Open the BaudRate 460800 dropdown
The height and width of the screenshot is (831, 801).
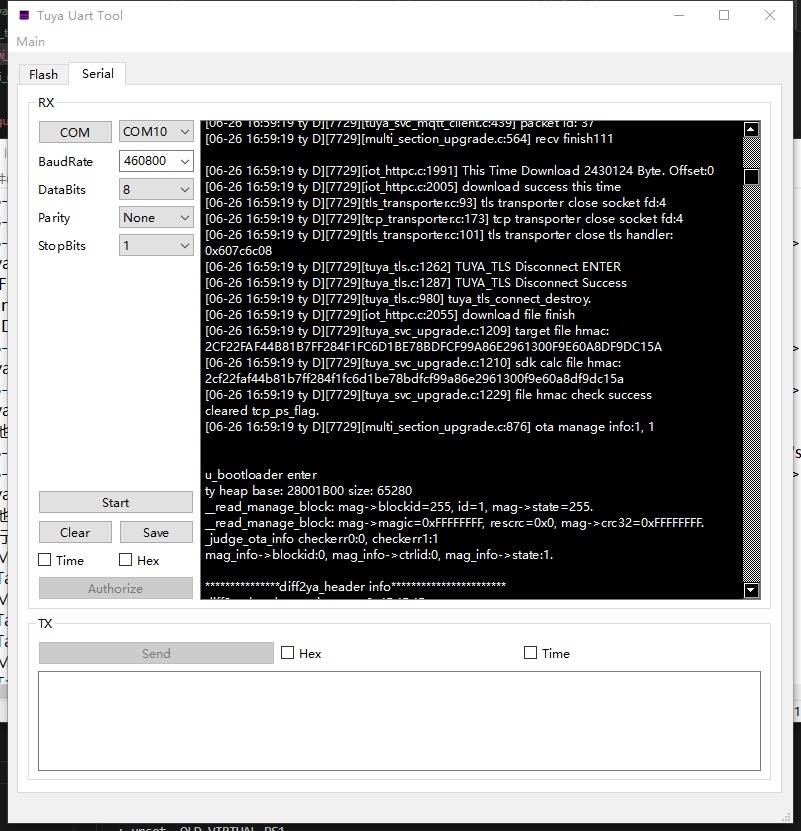pyautogui.click(x=156, y=161)
